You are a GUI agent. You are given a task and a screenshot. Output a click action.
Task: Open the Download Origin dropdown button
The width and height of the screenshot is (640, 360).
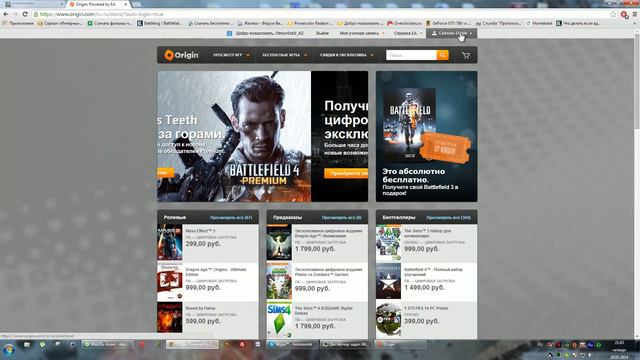pos(451,33)
